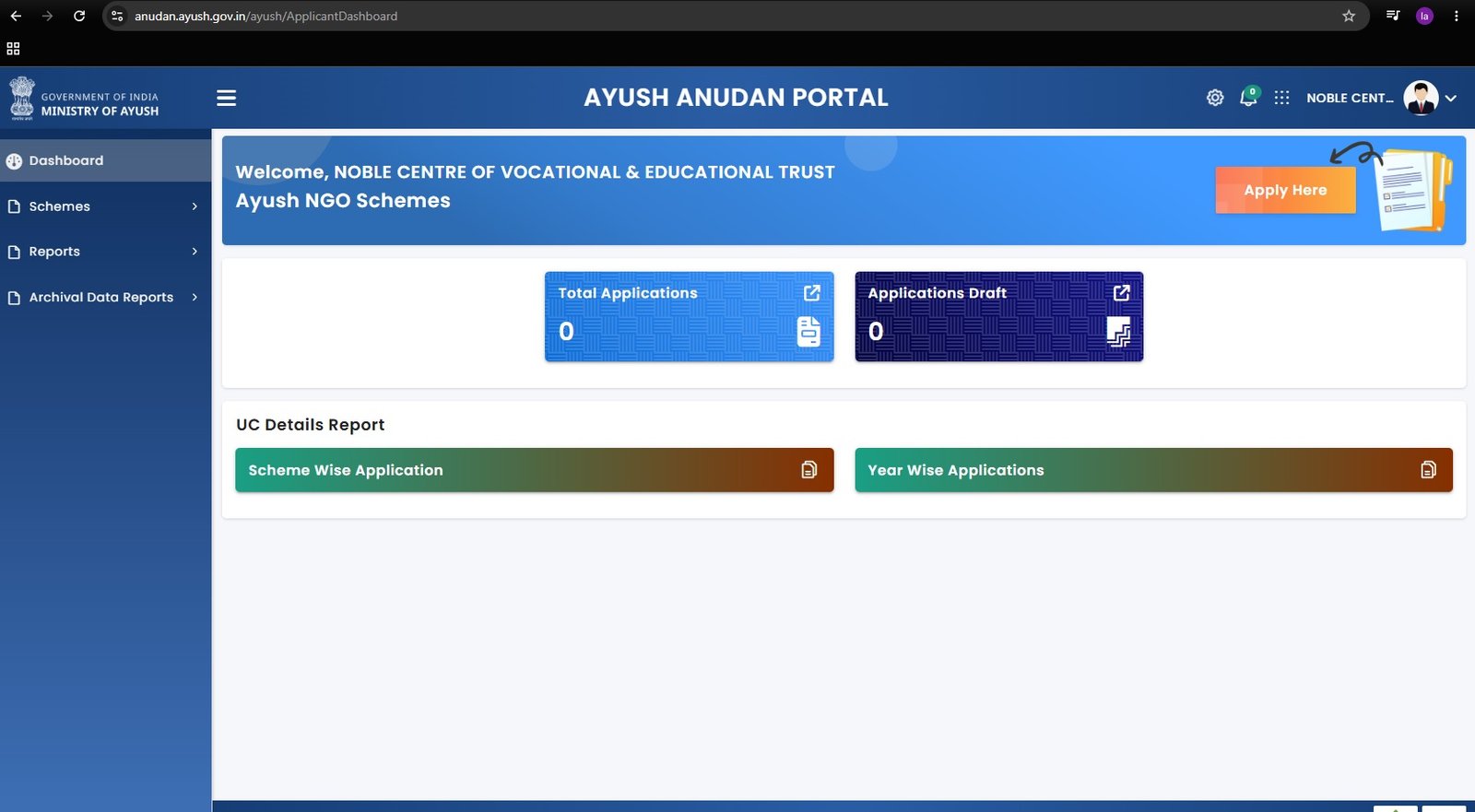Expand Archival Data Reports chevron

(x=195, y=297)
